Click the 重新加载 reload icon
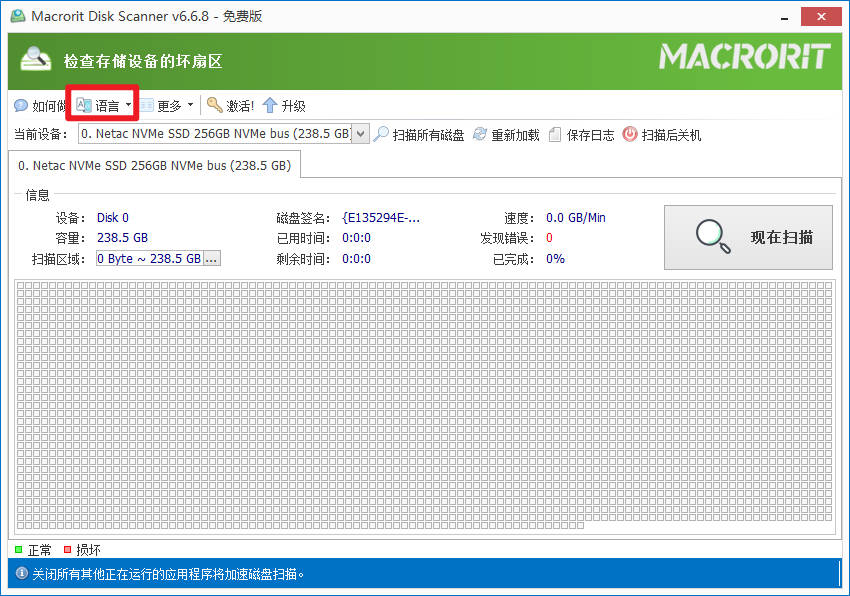This screenshot has height=596, width=850. click(x=480, y=134)
